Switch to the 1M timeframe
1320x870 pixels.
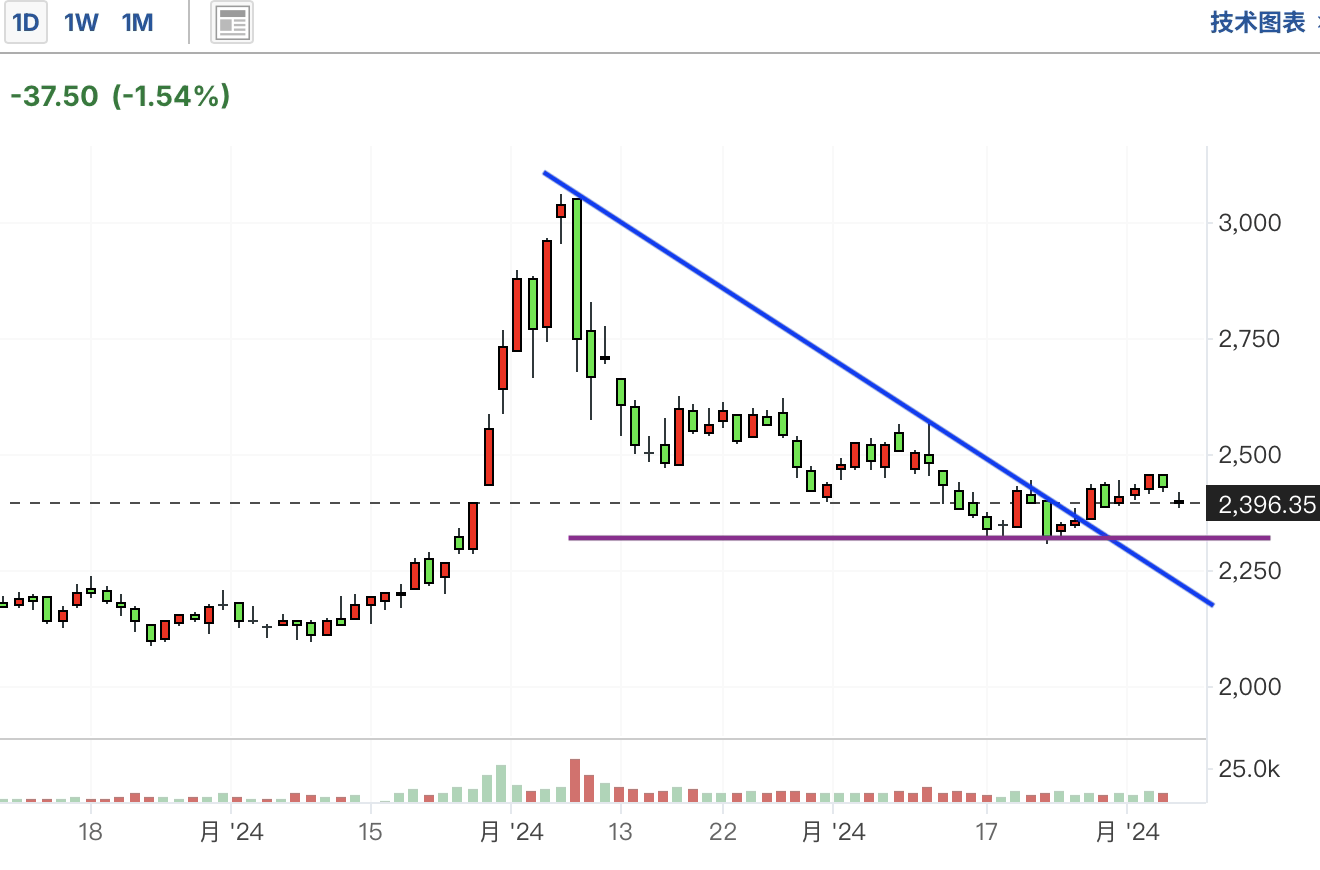click(137, 23)
